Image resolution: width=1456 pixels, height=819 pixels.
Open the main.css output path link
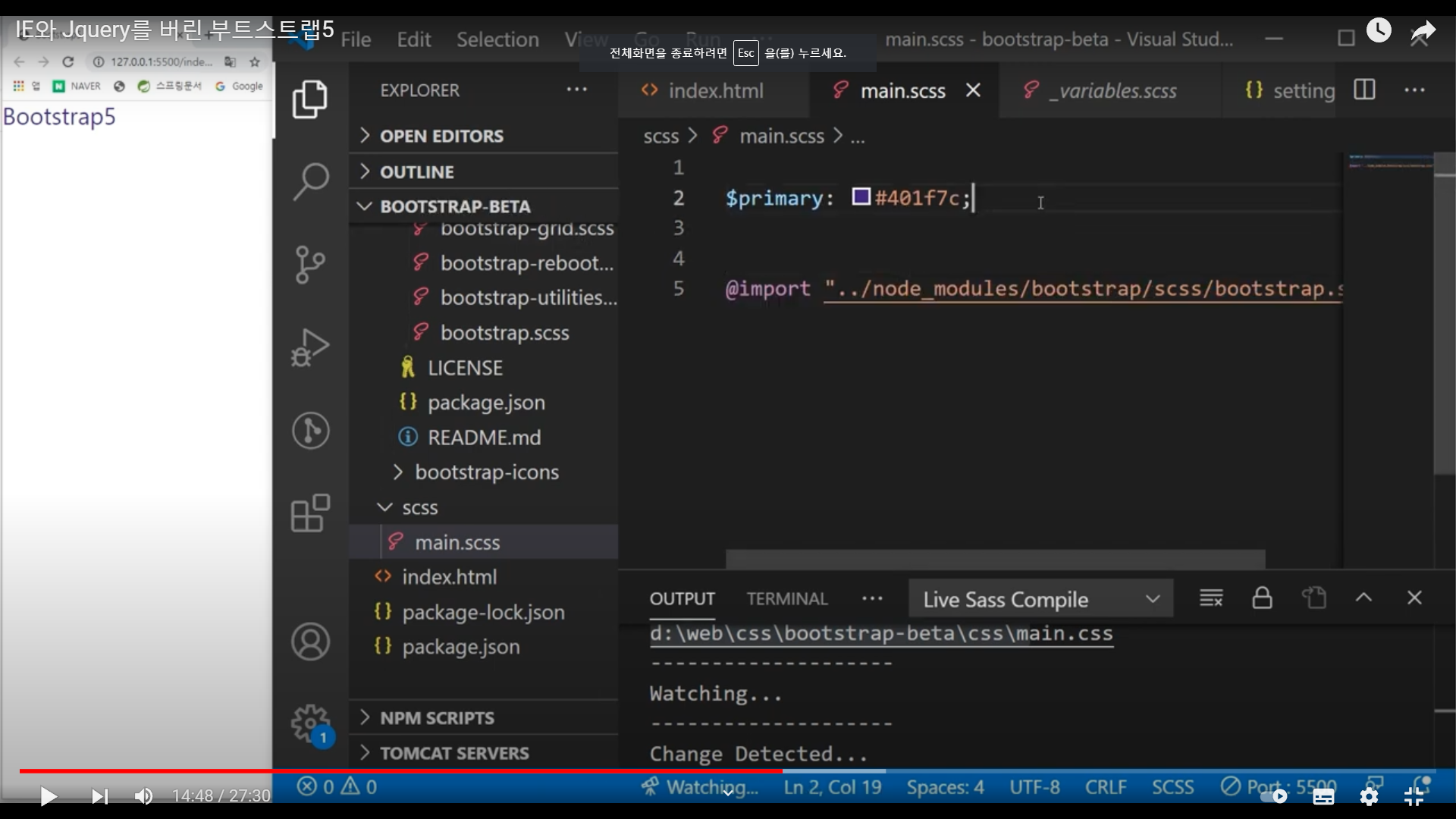[x=881, y=633]
